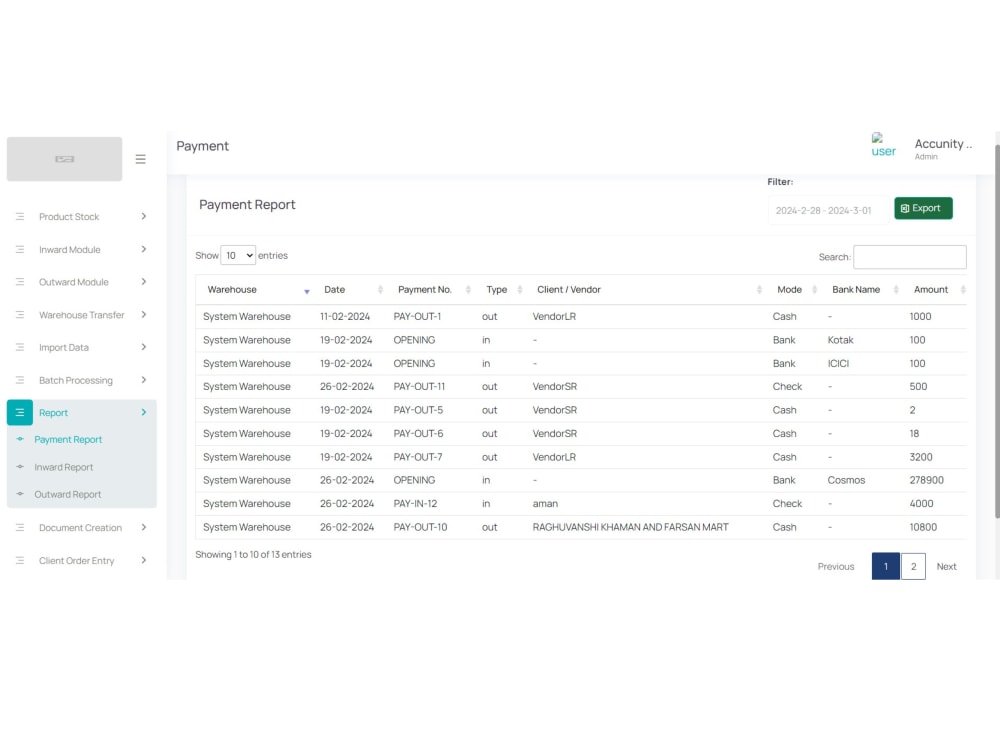Click the Warehouse Transfer sidebar icon
Viewport: 1000px width, 750px height.
click(x=19, y=314)
